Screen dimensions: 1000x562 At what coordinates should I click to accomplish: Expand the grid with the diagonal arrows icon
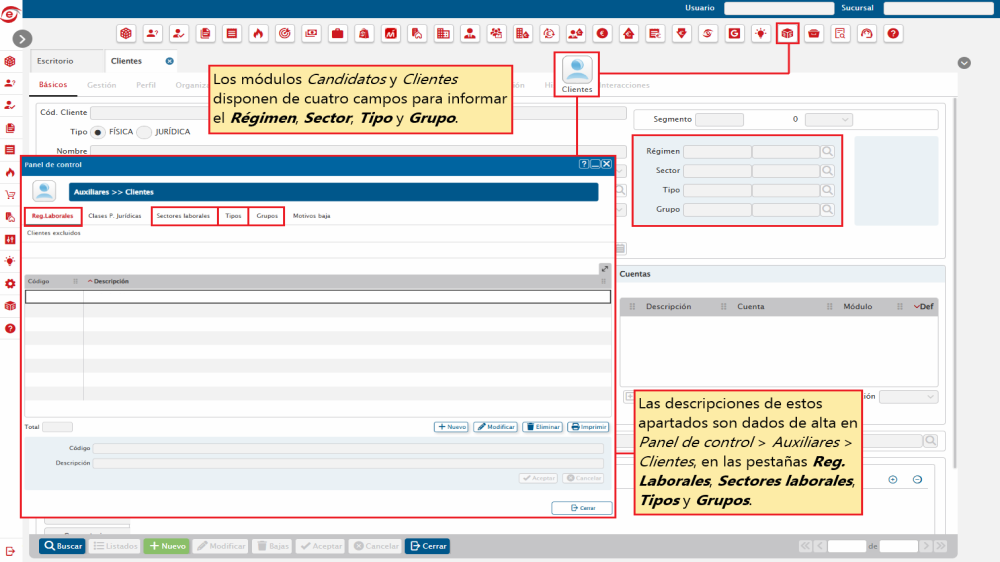pyautogui.click(x=604, y=268)
